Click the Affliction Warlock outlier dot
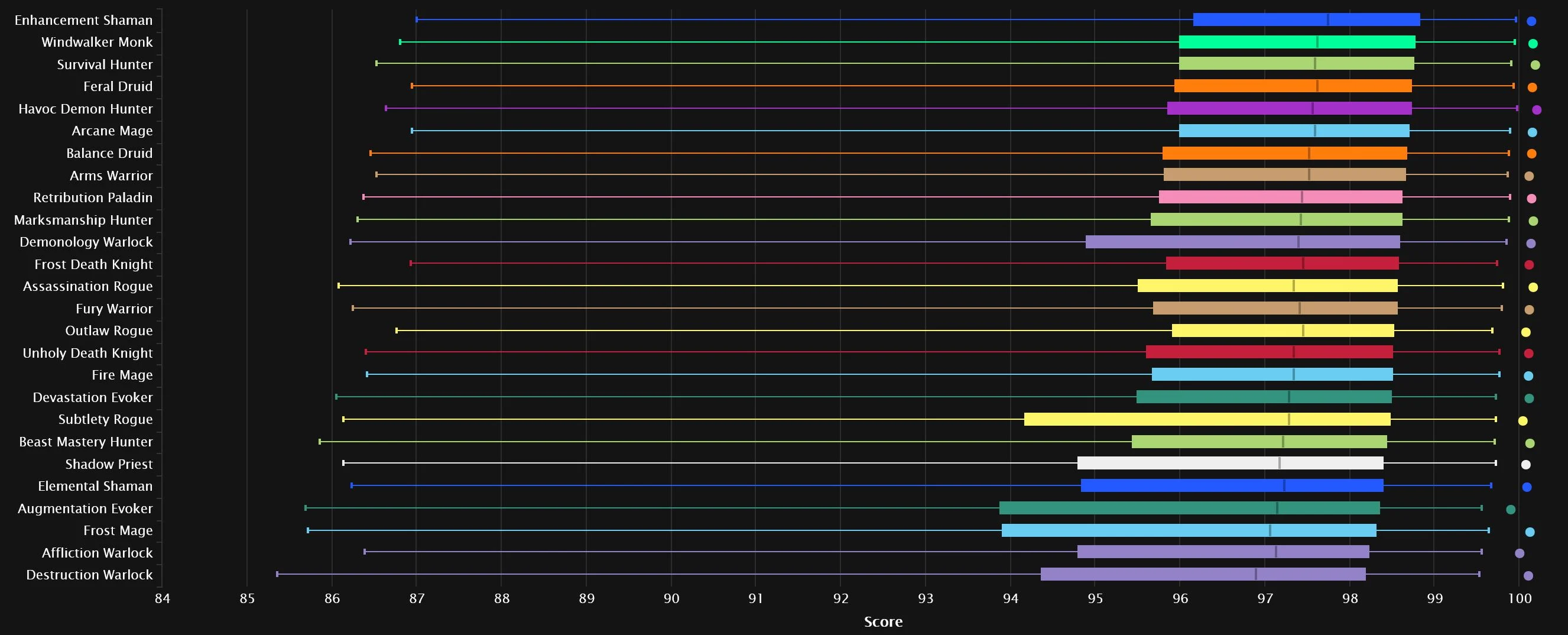Image resolution: width=1568 pixels, height=635 pixels. pos(1520,553)
